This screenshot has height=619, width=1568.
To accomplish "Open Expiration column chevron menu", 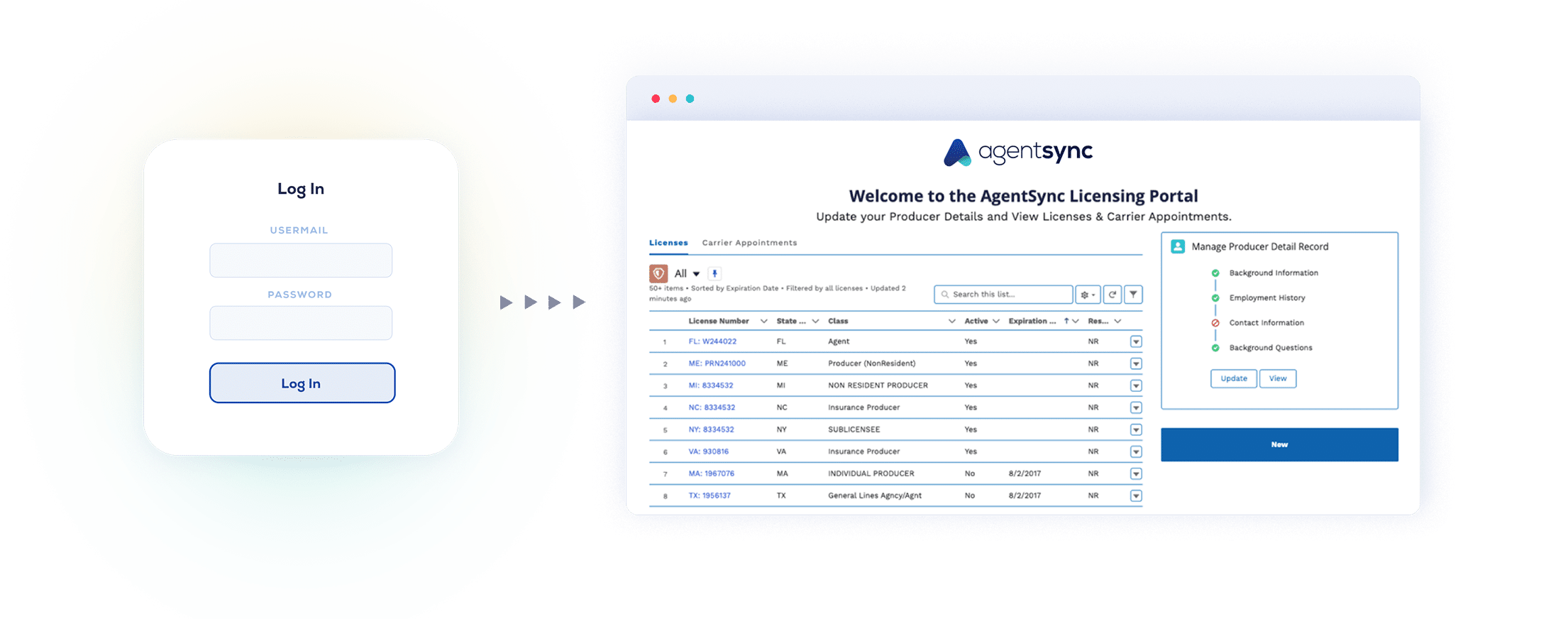I will pyautogui.click(x=1076, y=322).
